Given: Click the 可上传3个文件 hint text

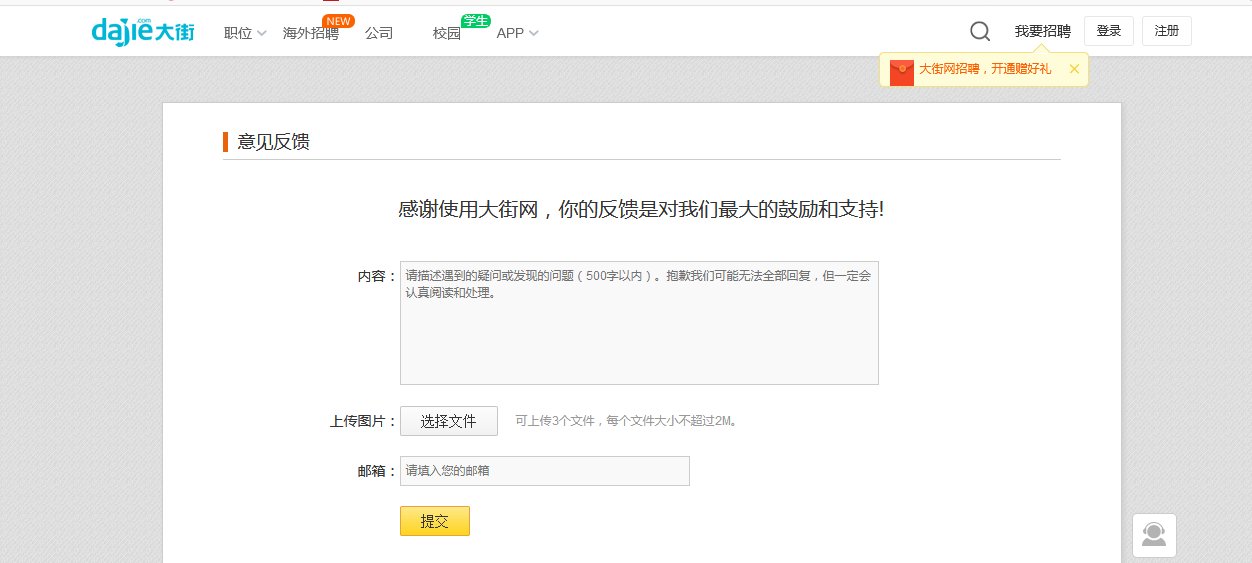Looking at the screenshot, I should point(628,421).
